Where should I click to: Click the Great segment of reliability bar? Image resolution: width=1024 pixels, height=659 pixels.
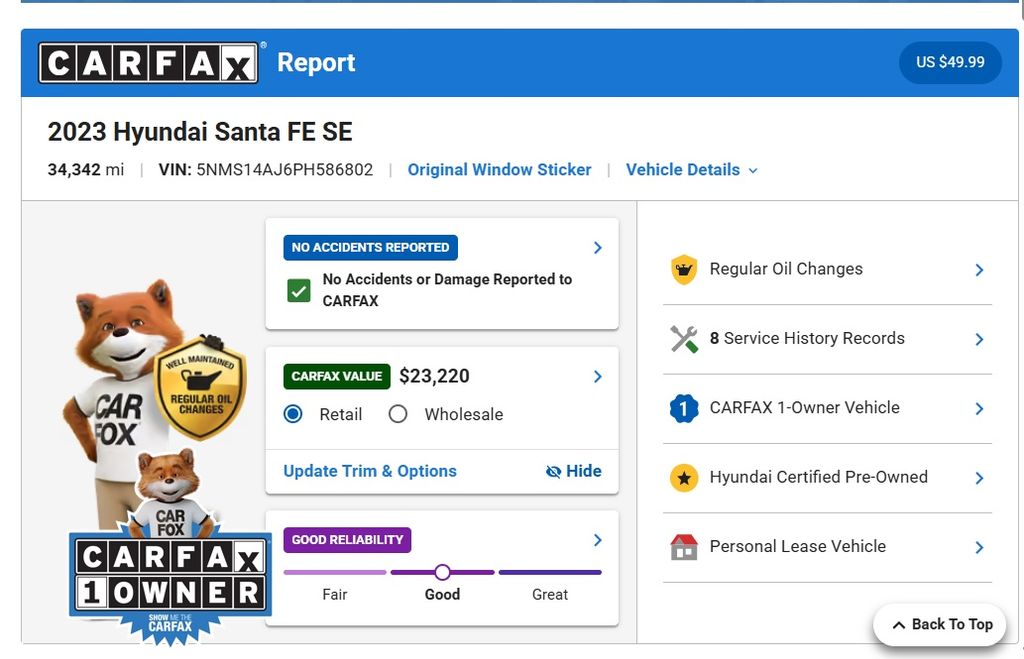550,572
